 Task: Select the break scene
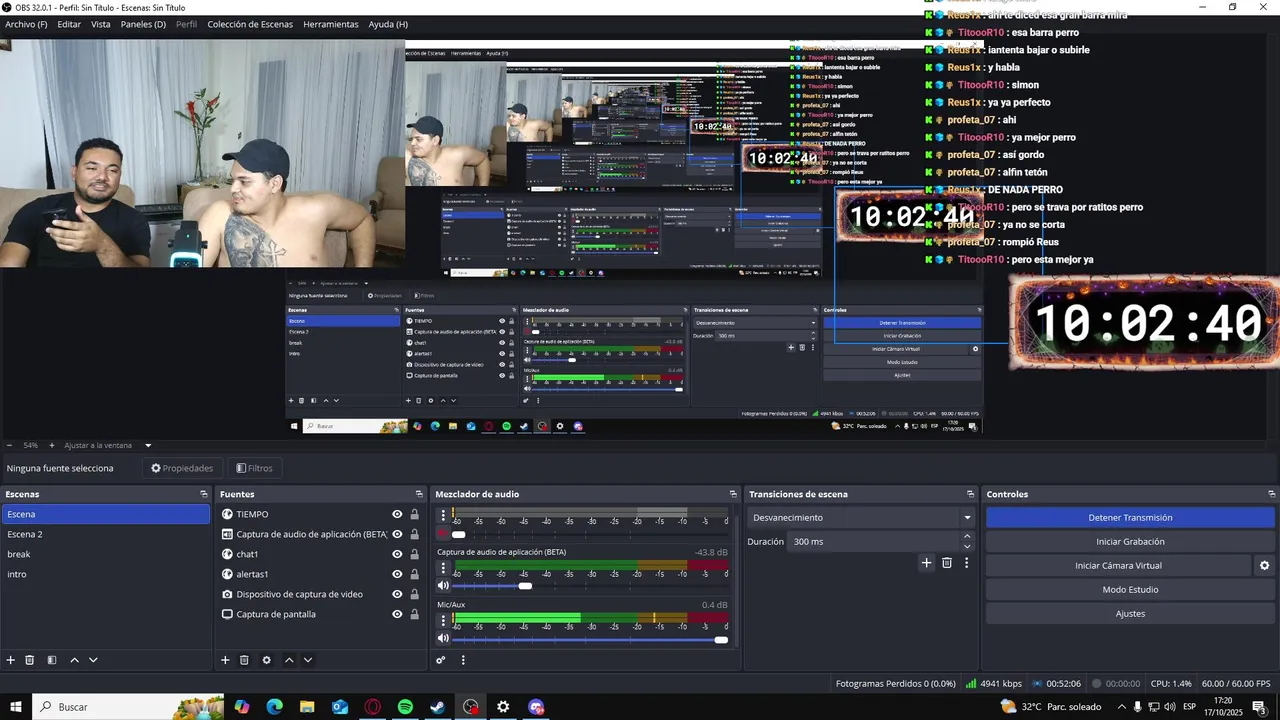[x=105, y=554]
